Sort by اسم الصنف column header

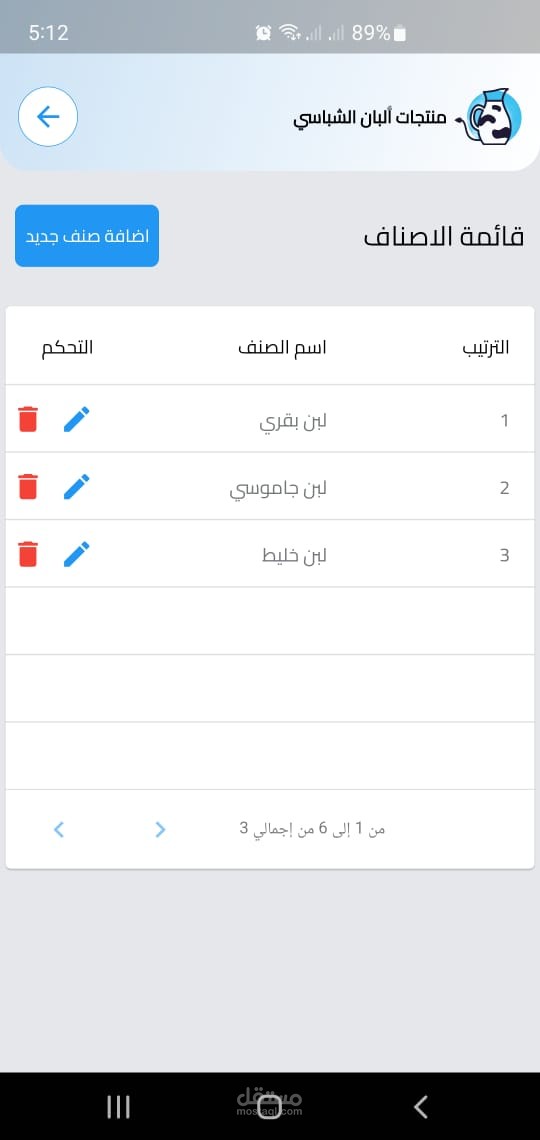pyautogui.click(x=282, y=348)
